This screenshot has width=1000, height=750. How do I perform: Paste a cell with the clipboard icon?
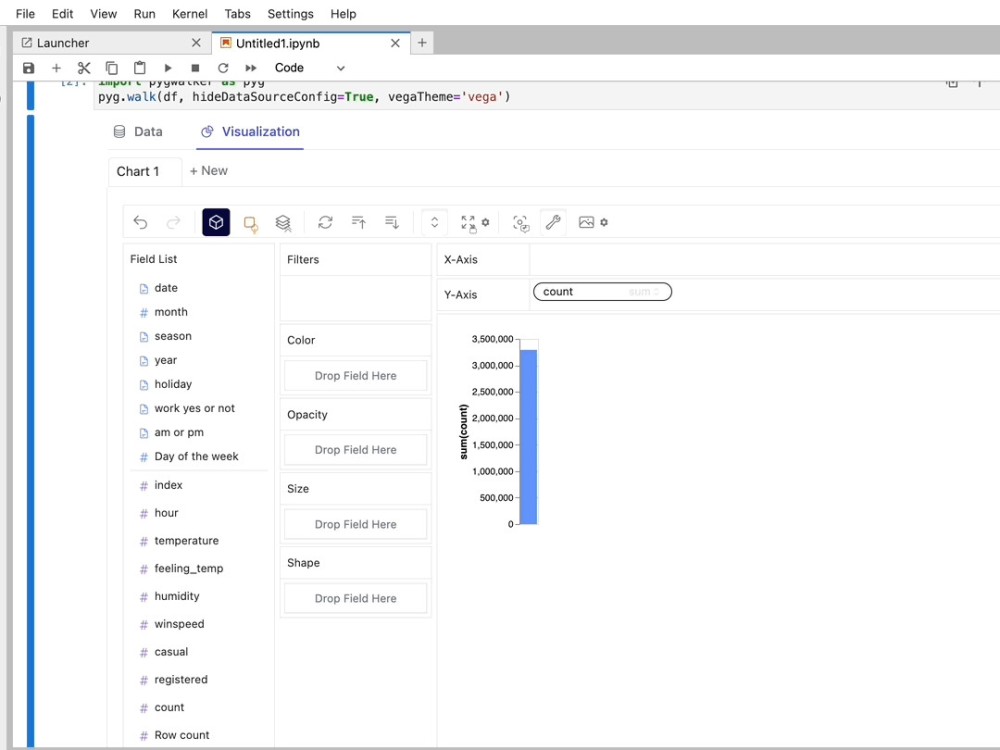[140, 68]
